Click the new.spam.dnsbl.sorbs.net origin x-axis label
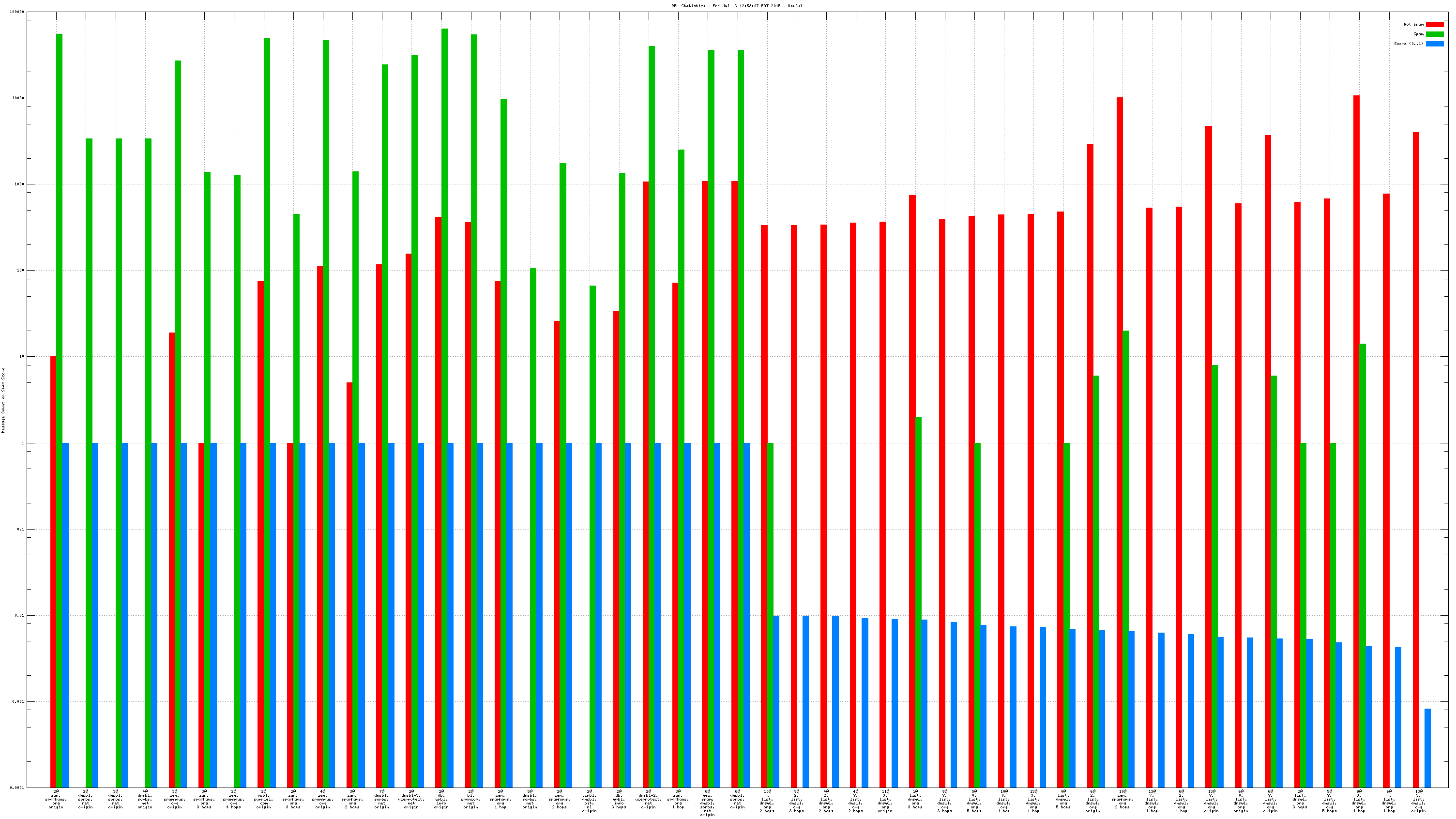This screenshot has height=819, width=1456. coord(708,803)
